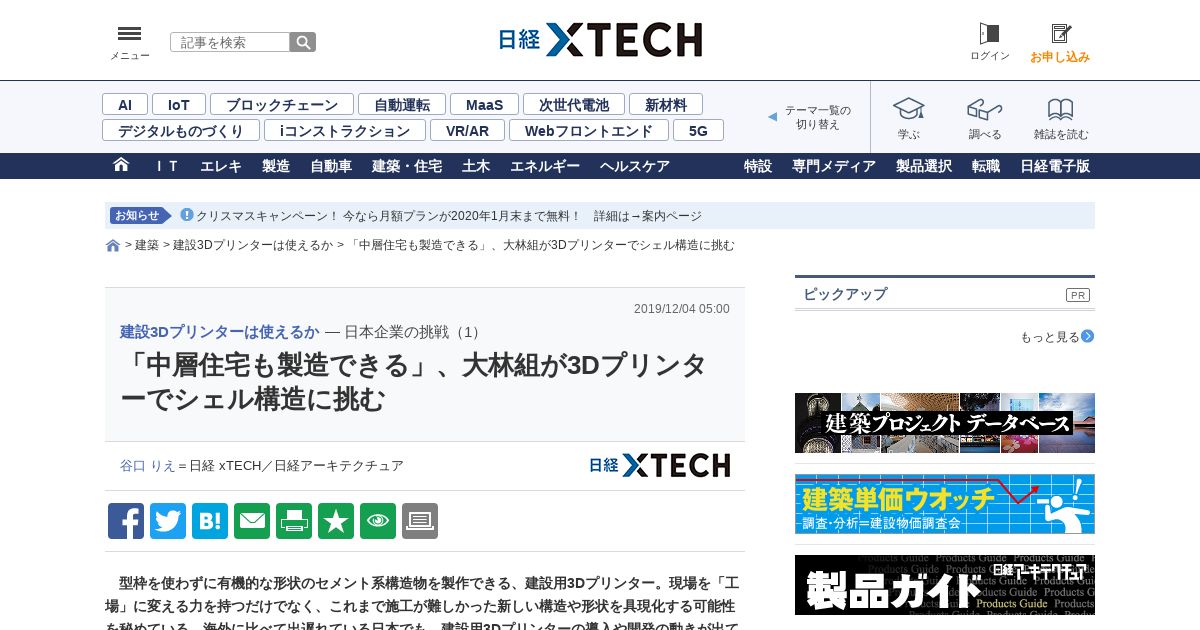This screenshot has height=630, width=1200.
Task: Open the エネルギー navigation menu
Action: [x=545, y=166]
